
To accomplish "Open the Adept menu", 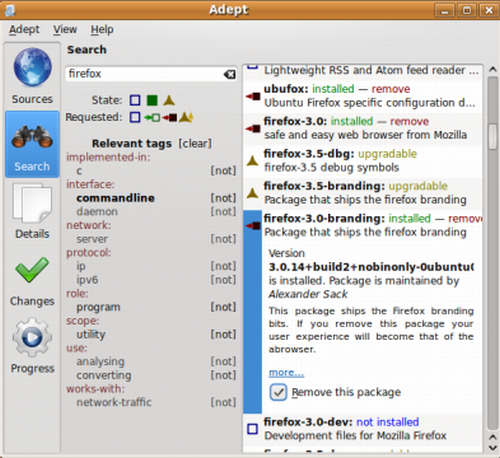I will (x=24, y=30).
